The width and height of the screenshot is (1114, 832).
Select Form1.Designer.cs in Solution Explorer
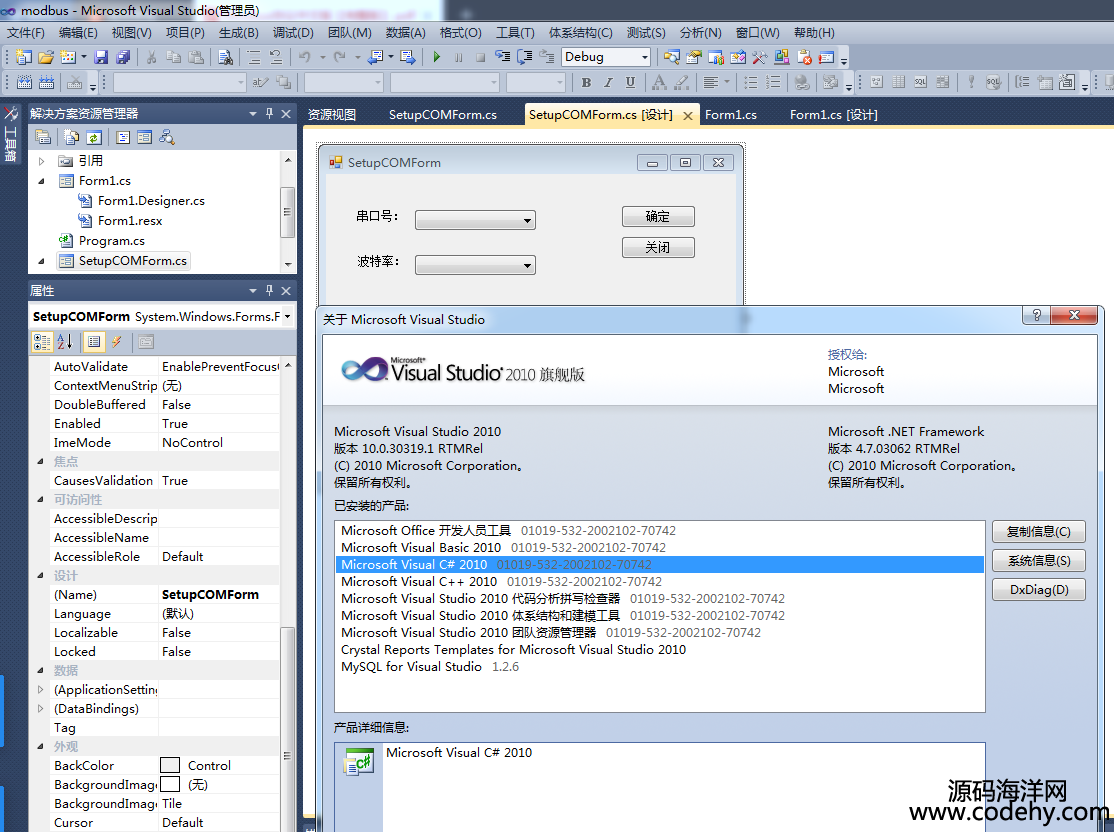point(151,201)
